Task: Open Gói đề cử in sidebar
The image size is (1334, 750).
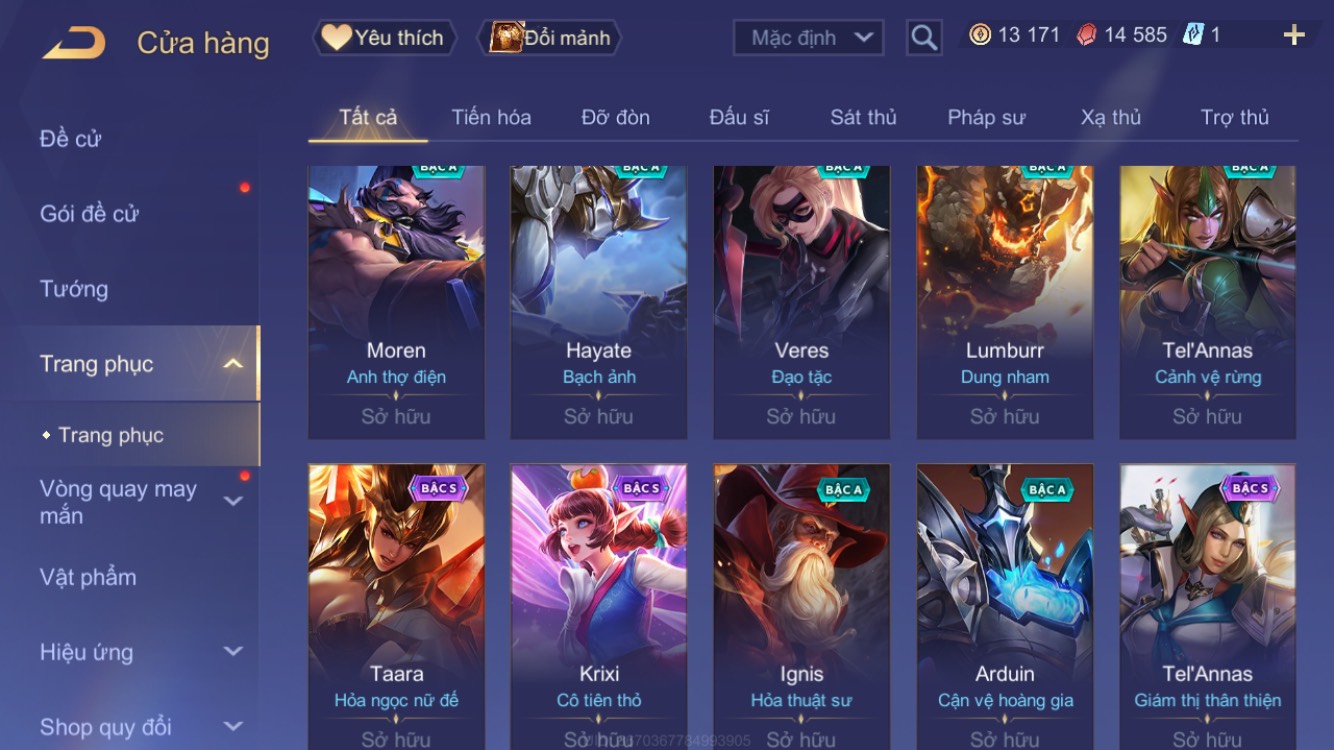Action: coord(89,213)
